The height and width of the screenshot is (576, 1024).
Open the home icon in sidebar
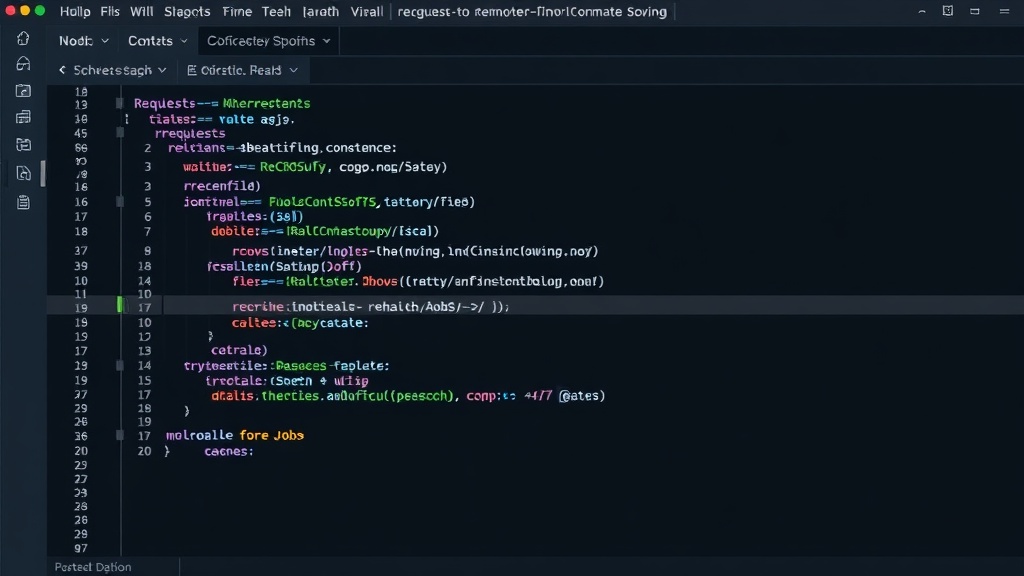click(24, 39)
